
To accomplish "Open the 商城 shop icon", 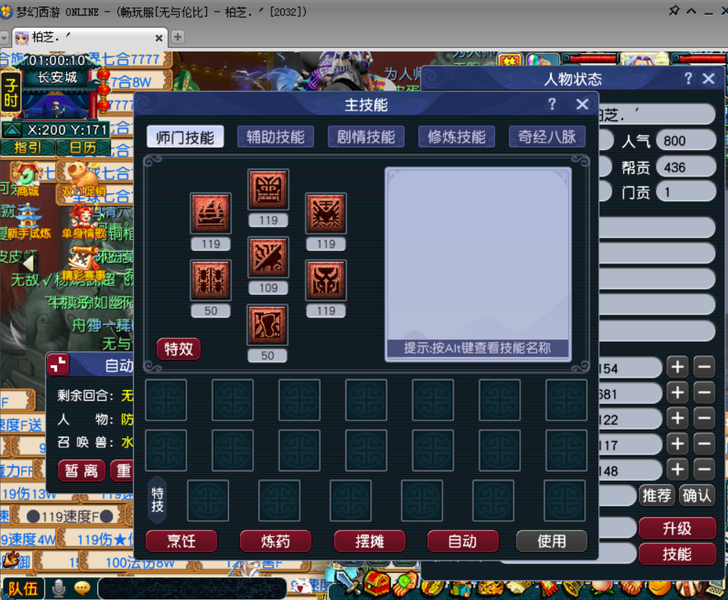I will [x=27, y=179].
